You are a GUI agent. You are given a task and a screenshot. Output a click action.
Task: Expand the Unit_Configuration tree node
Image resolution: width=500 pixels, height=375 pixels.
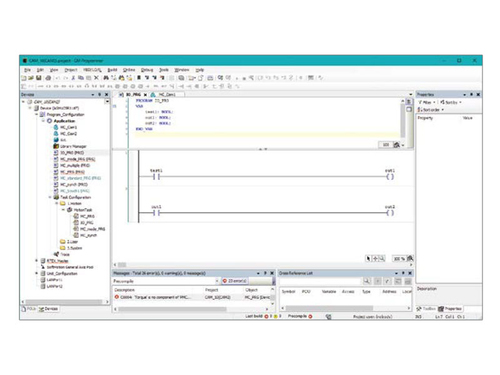37,273
